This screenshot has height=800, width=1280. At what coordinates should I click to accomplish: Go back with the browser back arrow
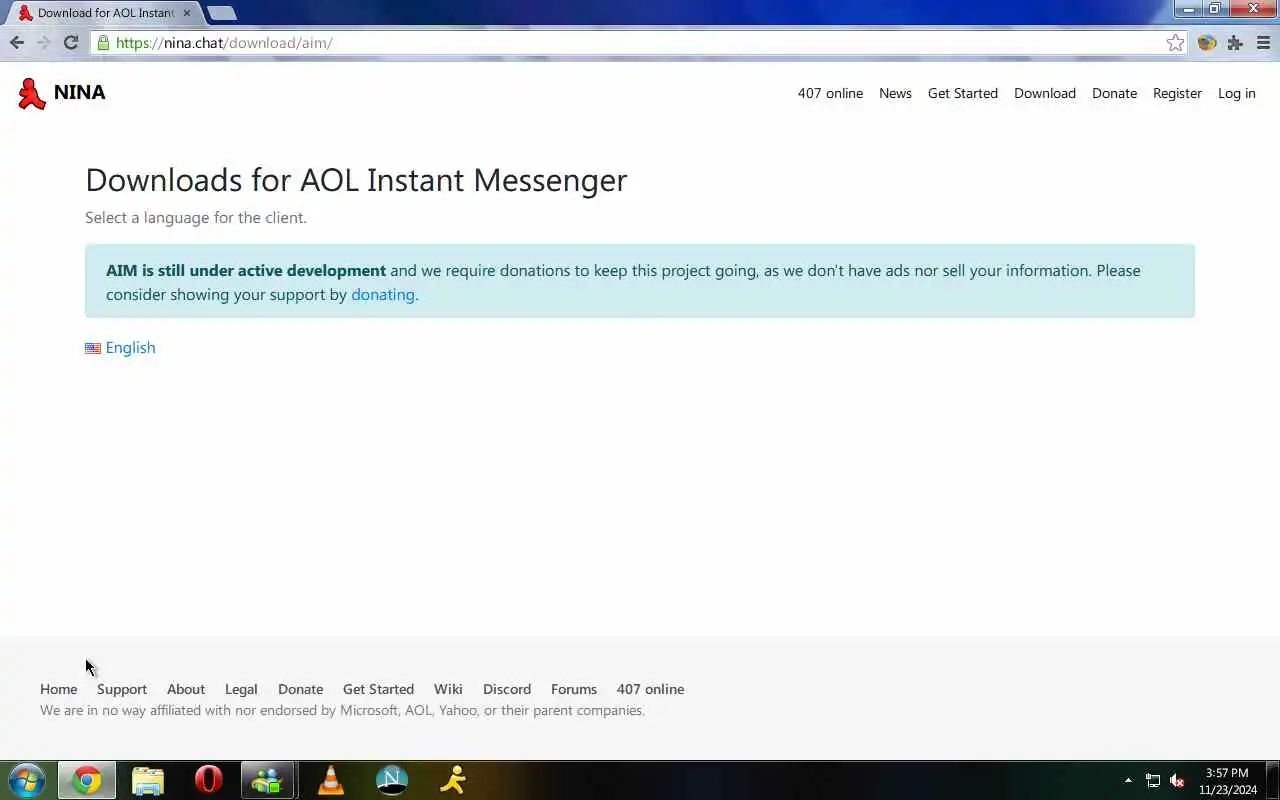[17, 42]
